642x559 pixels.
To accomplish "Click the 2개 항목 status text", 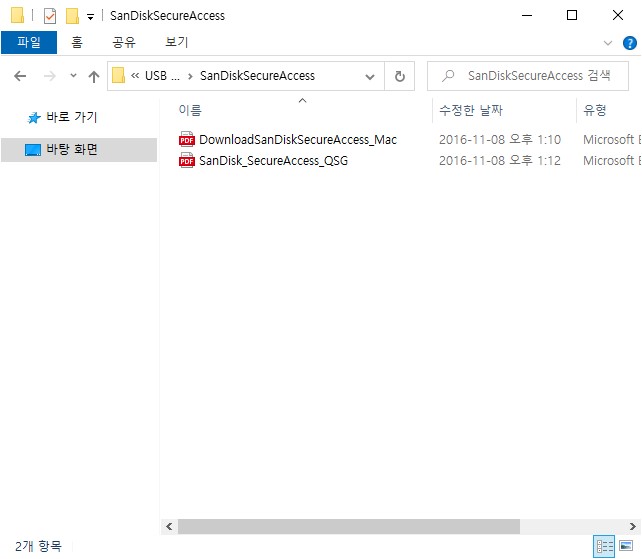I will click(x=38, y=546).
